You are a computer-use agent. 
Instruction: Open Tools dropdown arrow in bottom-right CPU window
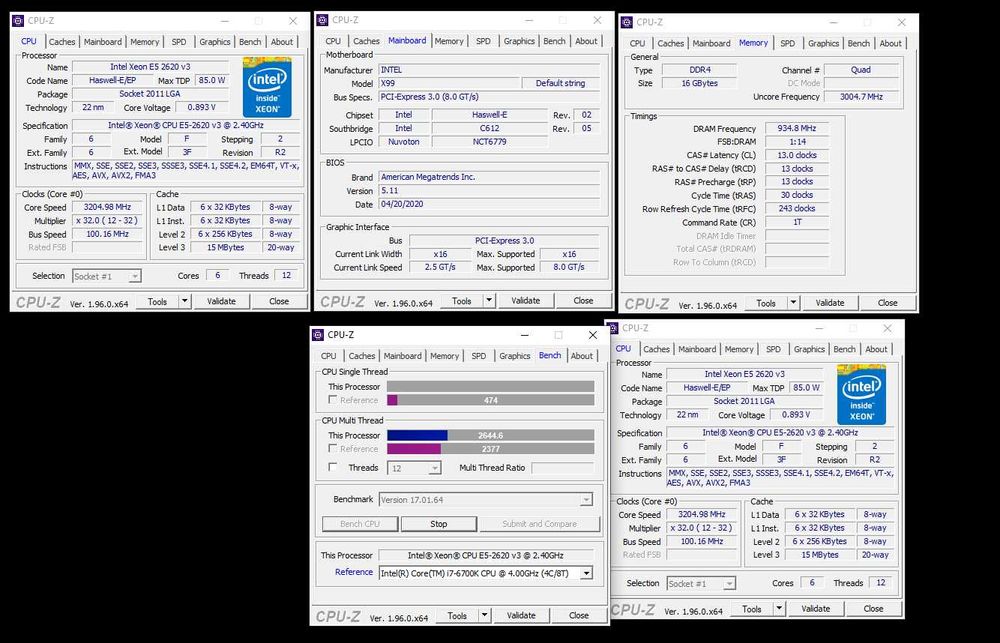click(x=779, y=609)
